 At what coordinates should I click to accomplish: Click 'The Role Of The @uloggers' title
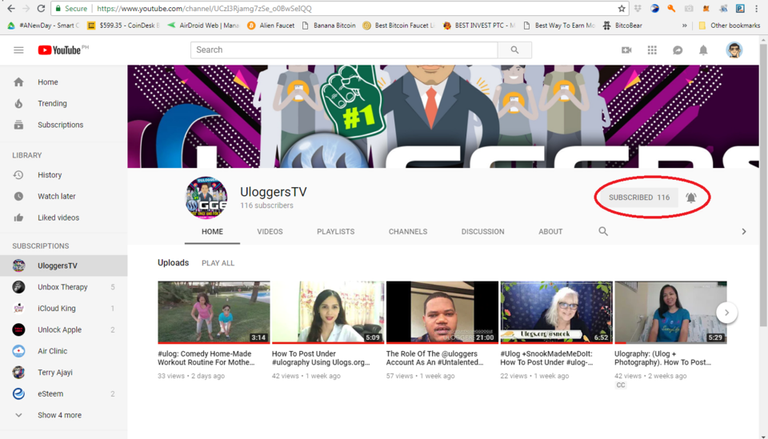[435, 358]
